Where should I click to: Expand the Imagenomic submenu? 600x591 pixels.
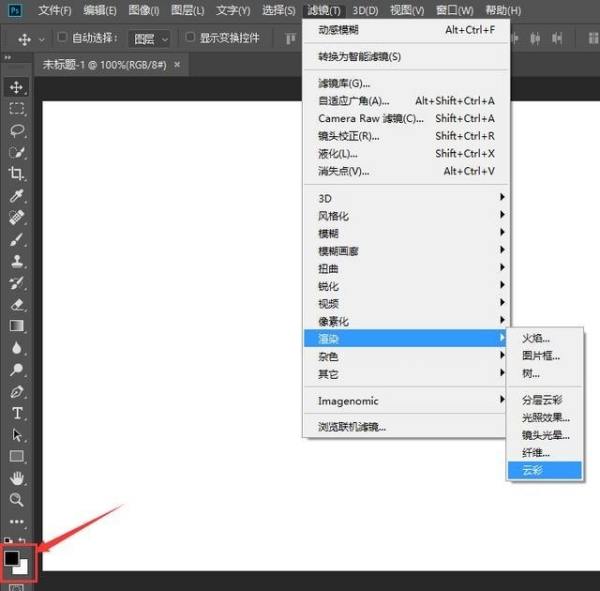(x=405, y=401)
